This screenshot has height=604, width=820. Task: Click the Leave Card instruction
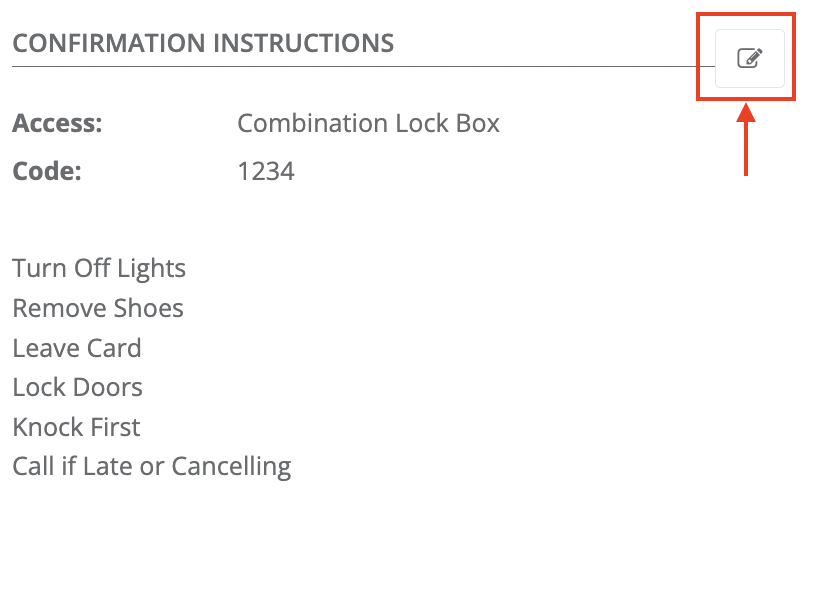pyautogui.click(x=77, y=348)
